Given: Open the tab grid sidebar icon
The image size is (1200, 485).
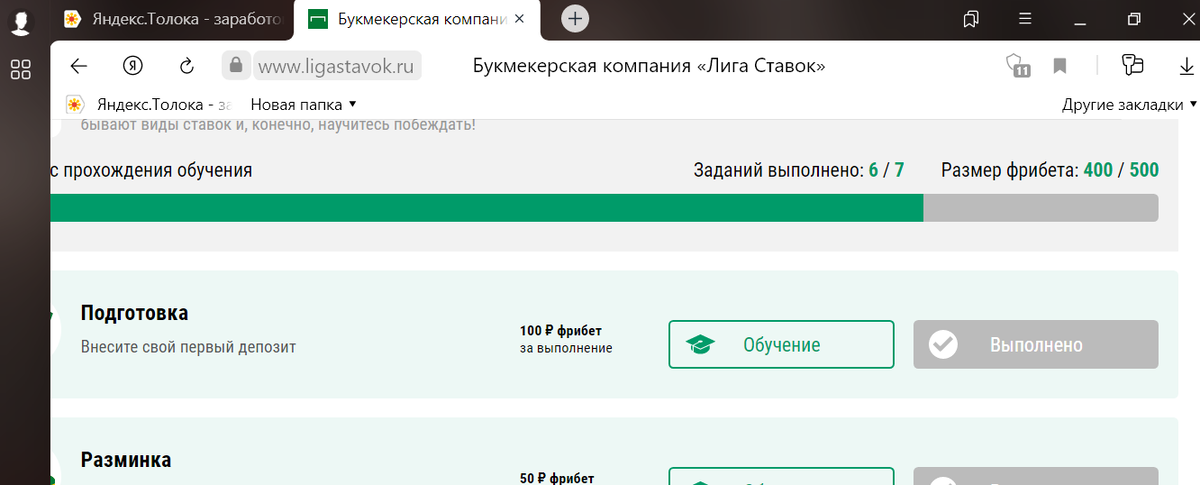Looking at the screenshot, I should (x=20, y=69).
